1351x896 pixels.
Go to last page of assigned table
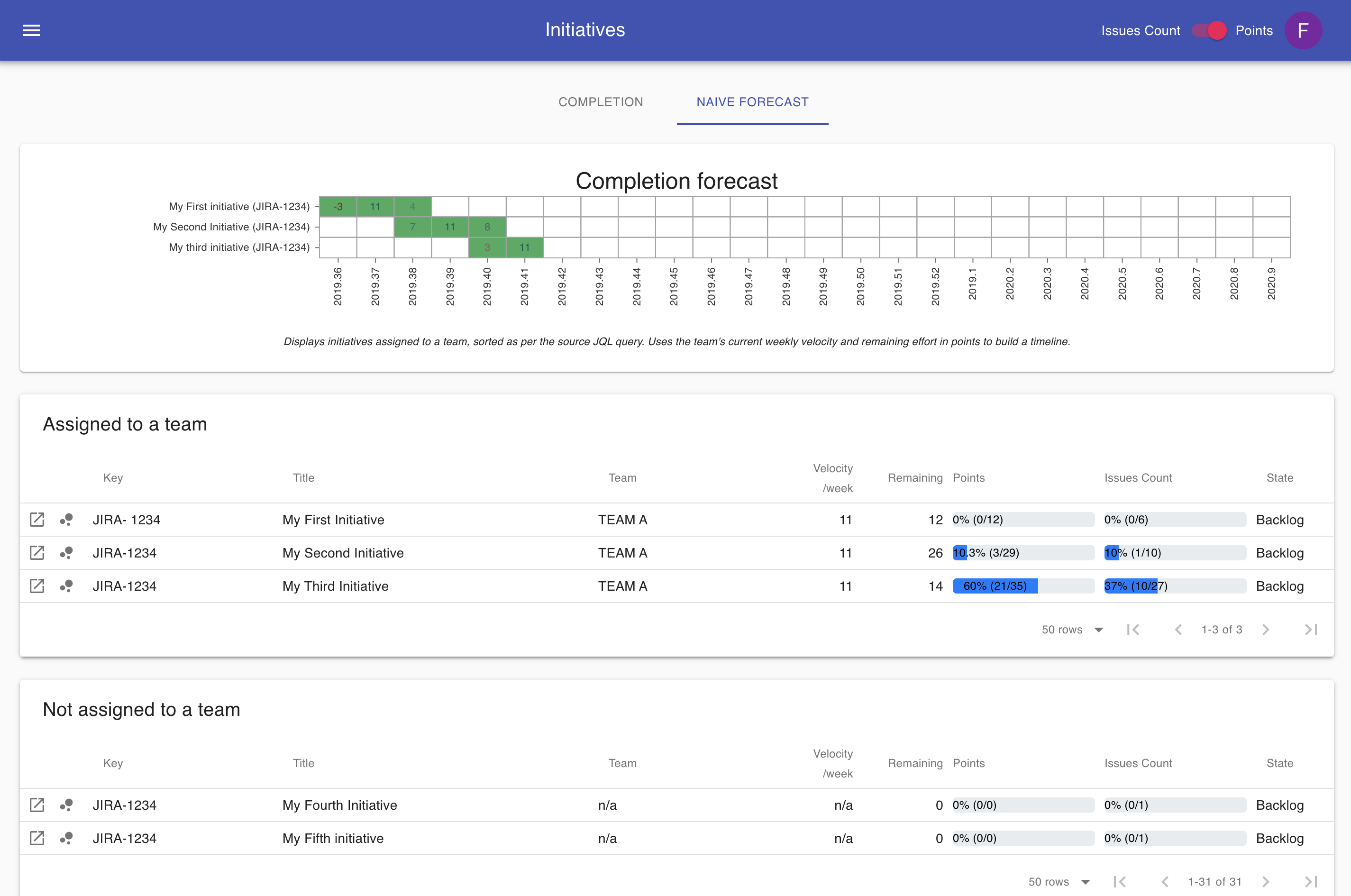(1310, 629)
